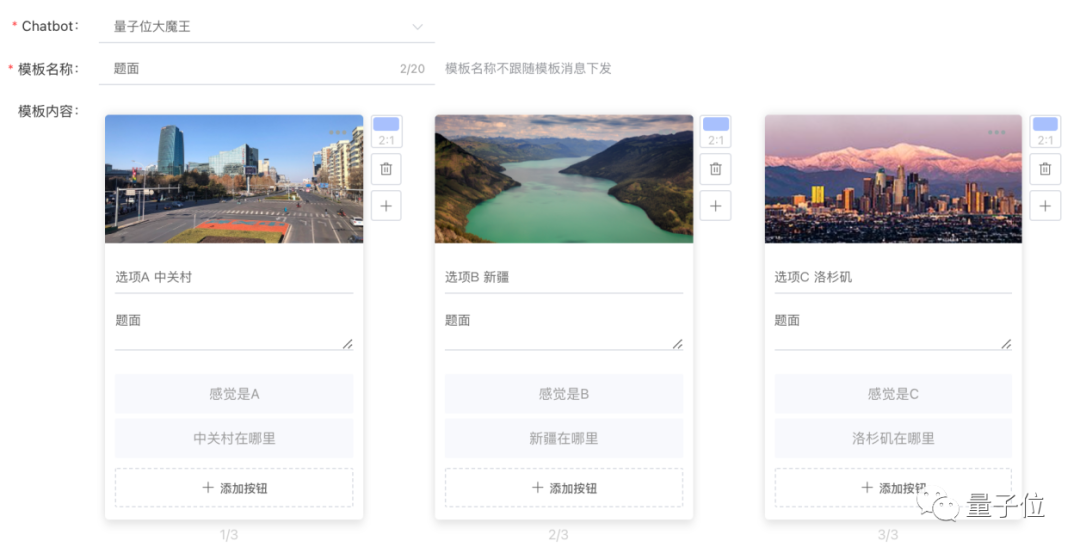Click the 2/3 card index label
Viewport: 1080px width, 553px height.
tap(559, 534)
